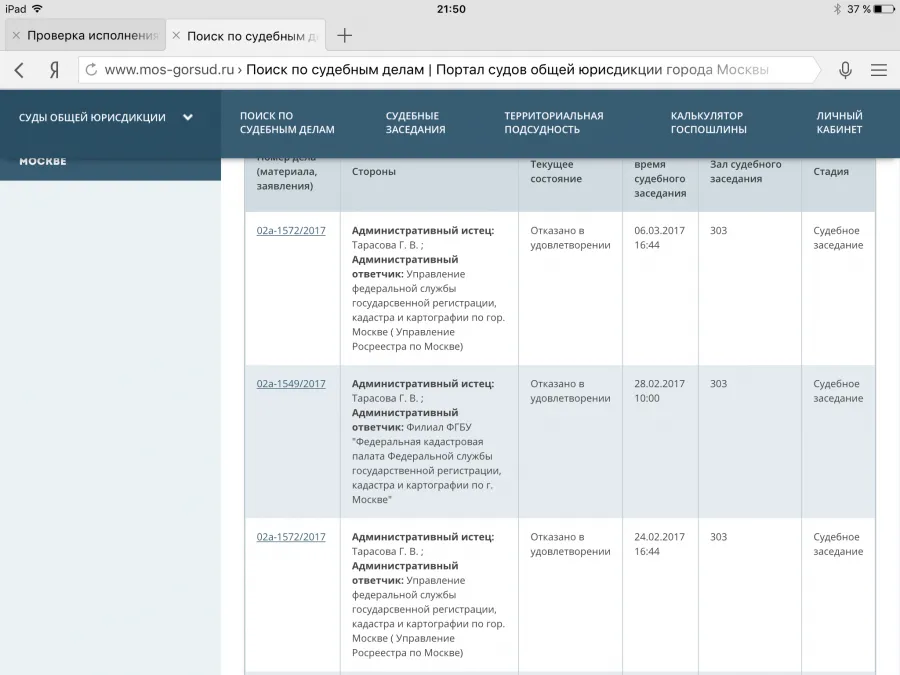The image size is (900, 675).
Task: Tap the Wi-Fi status icon
Action: coord(37,9)
